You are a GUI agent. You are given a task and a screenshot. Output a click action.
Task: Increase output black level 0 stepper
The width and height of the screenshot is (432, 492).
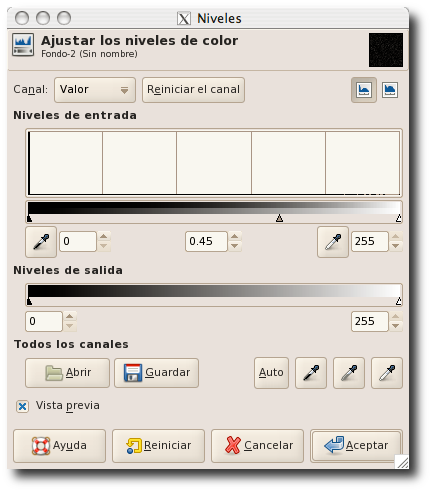[x=69, y=316]
